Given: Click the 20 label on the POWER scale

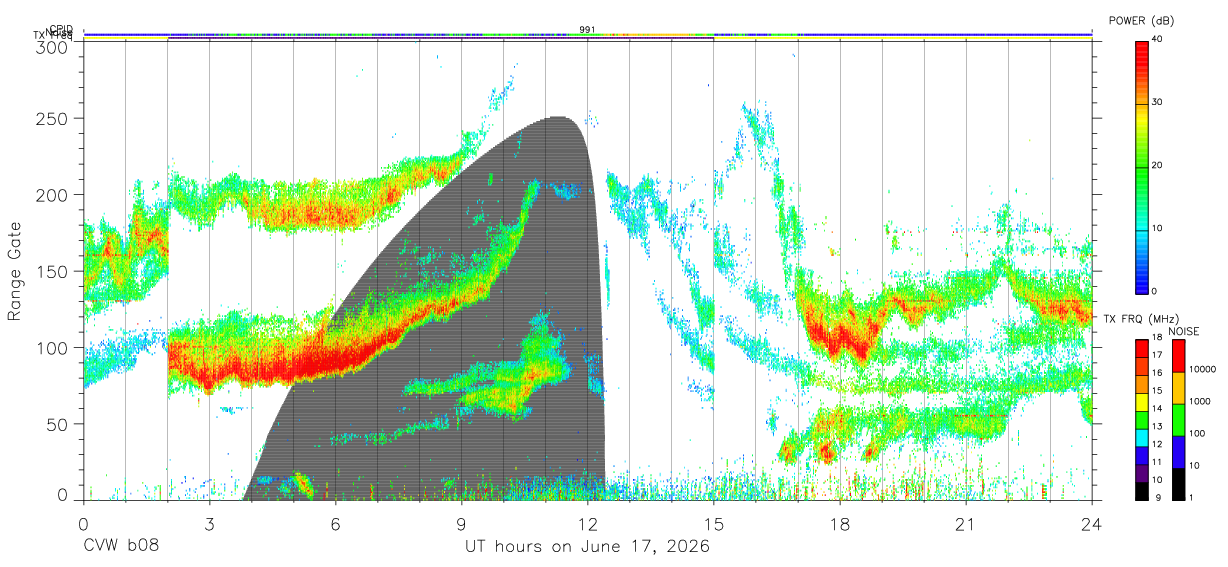Looking at the screenshot, I should click(x=1158, y=165).
